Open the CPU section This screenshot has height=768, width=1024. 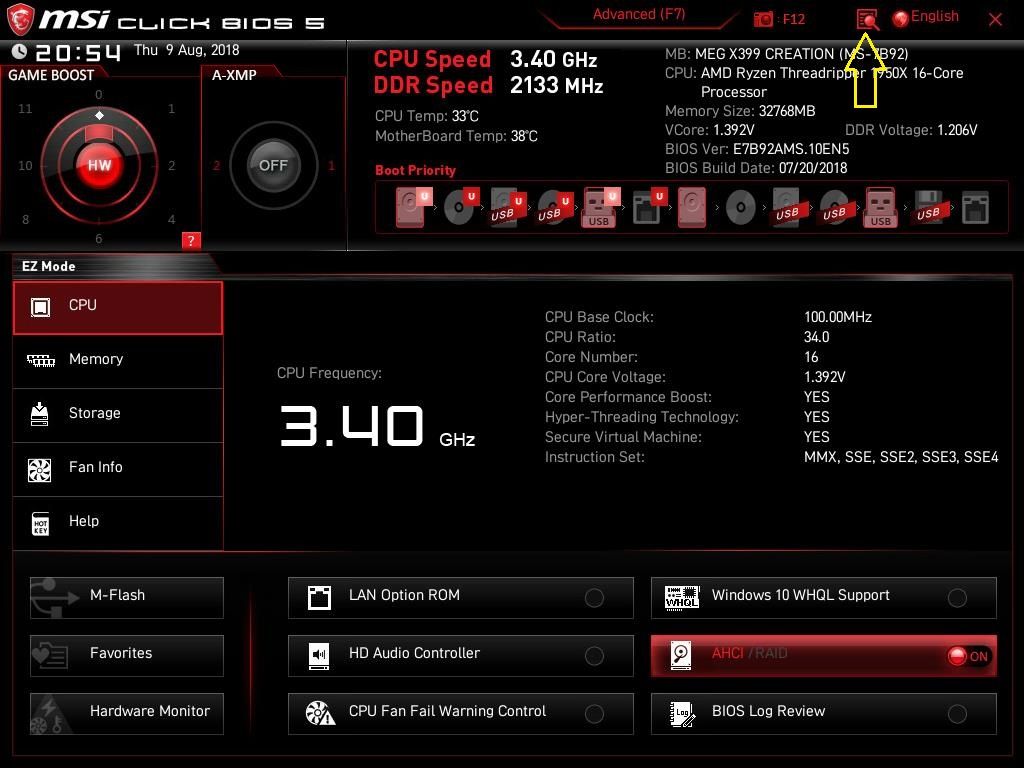coord(118,308)
